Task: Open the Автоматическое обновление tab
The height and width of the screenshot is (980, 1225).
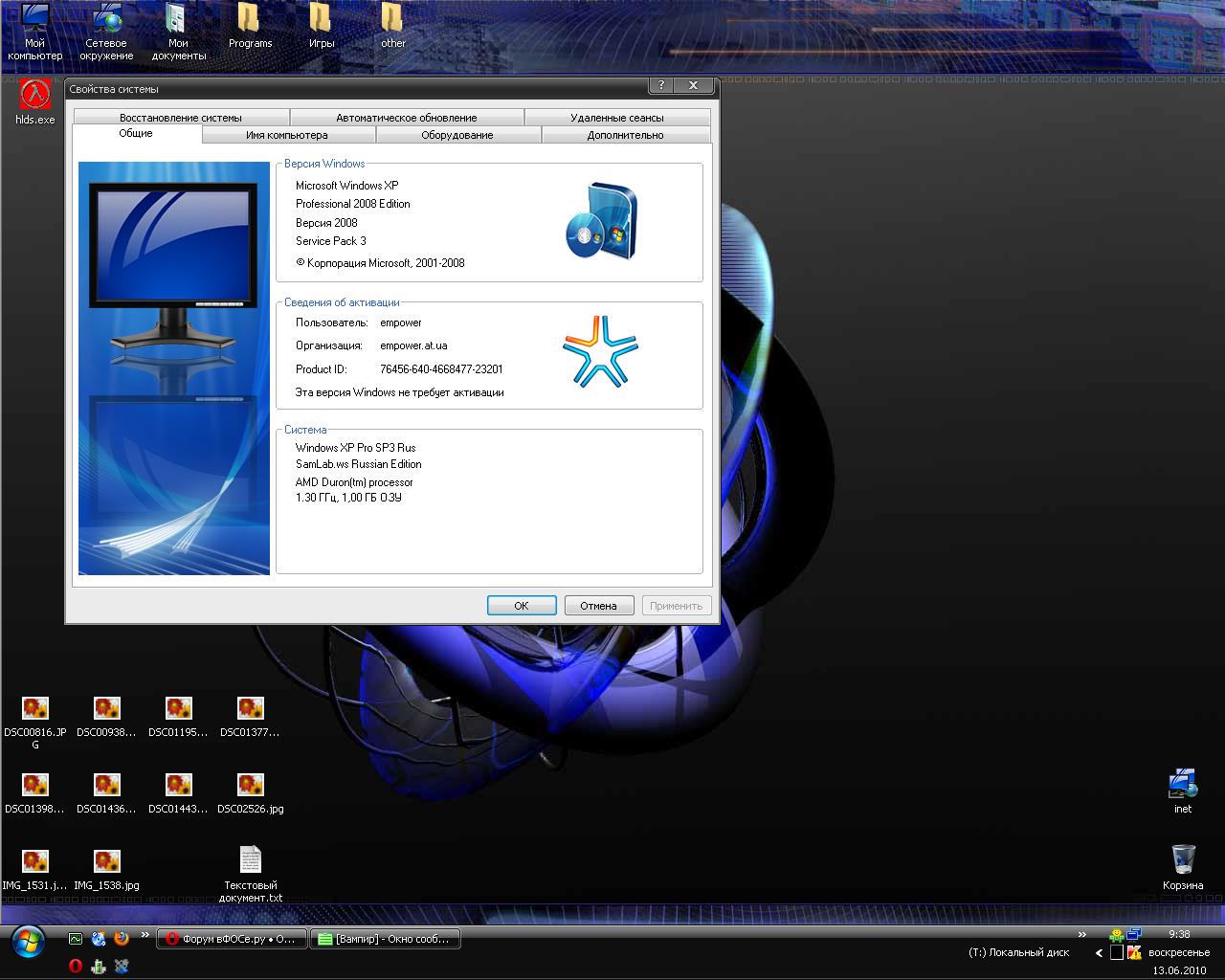Action: pos(406,118)
